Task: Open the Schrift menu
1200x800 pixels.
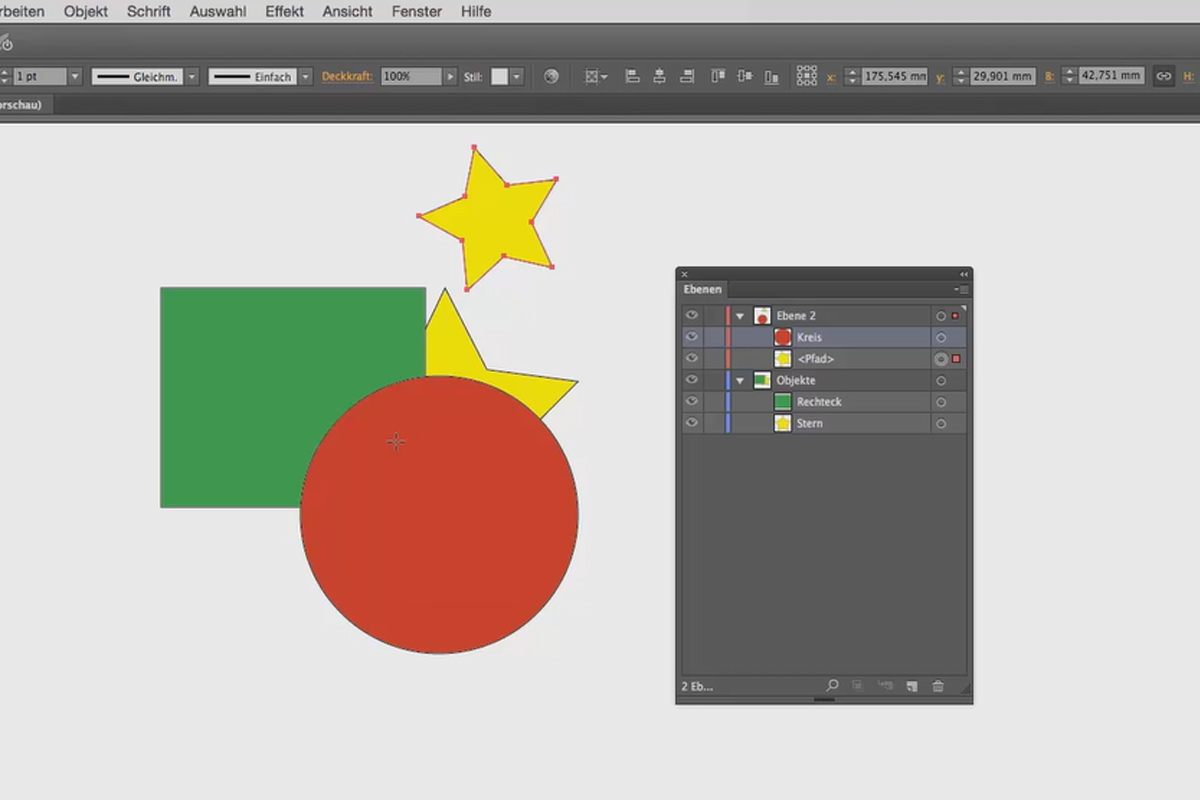Action: [x=149, y=12]
